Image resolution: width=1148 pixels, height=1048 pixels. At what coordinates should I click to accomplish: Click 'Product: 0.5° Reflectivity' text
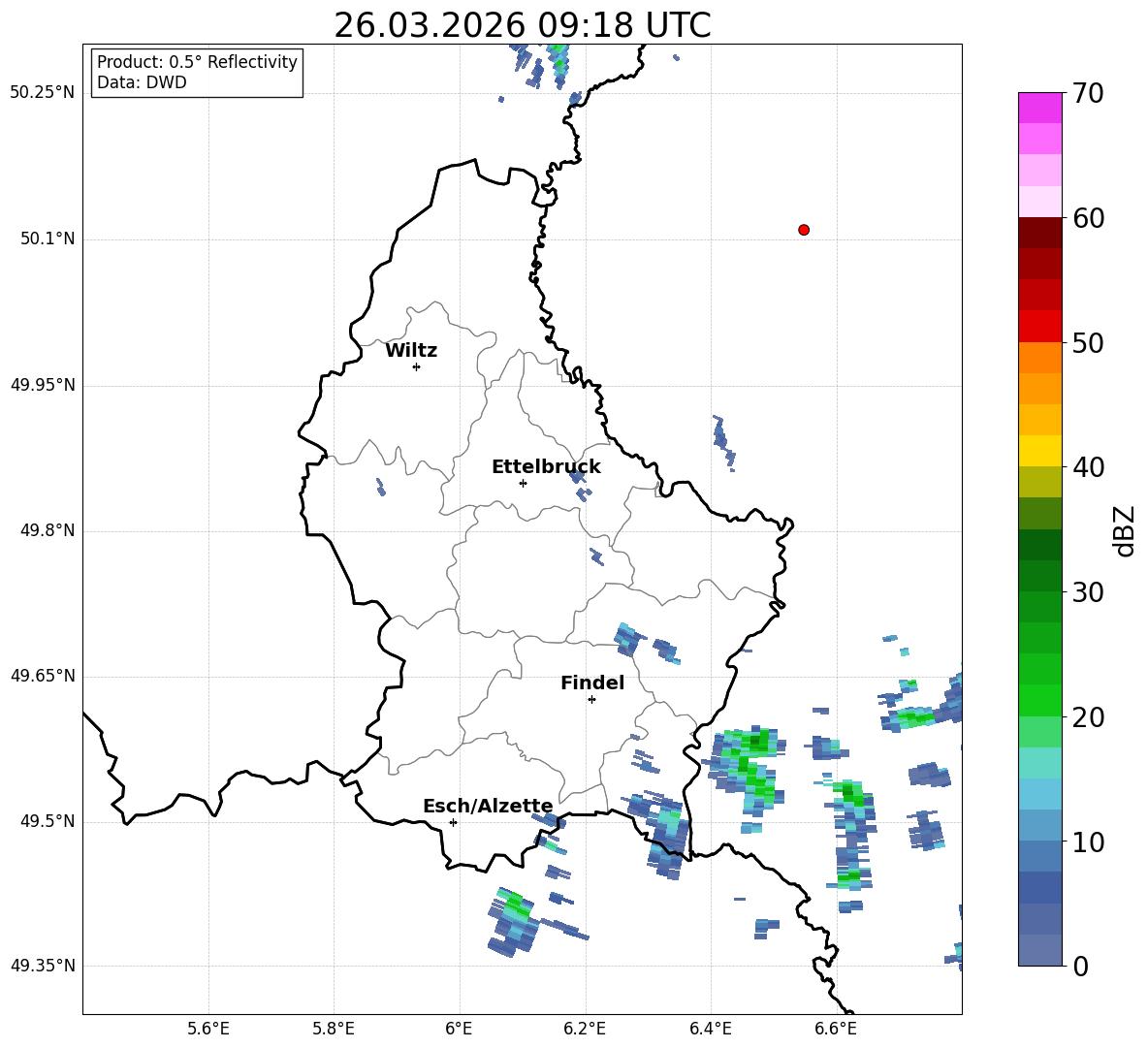197,62
